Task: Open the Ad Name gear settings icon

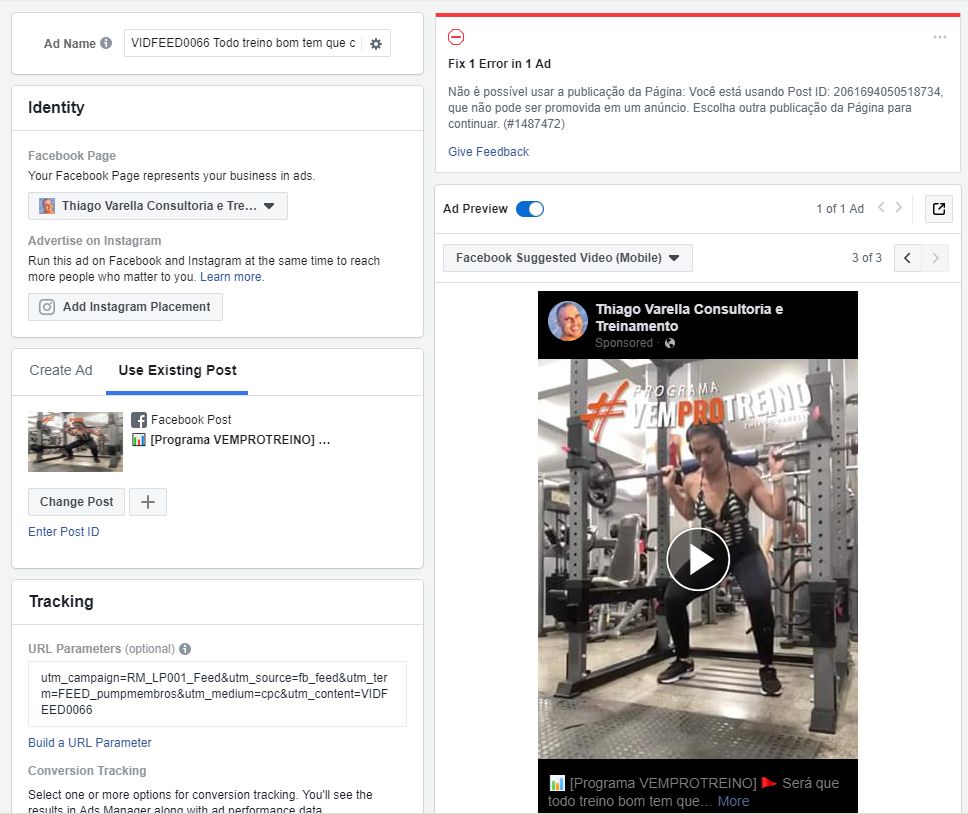Action: [x=375, y=44]
